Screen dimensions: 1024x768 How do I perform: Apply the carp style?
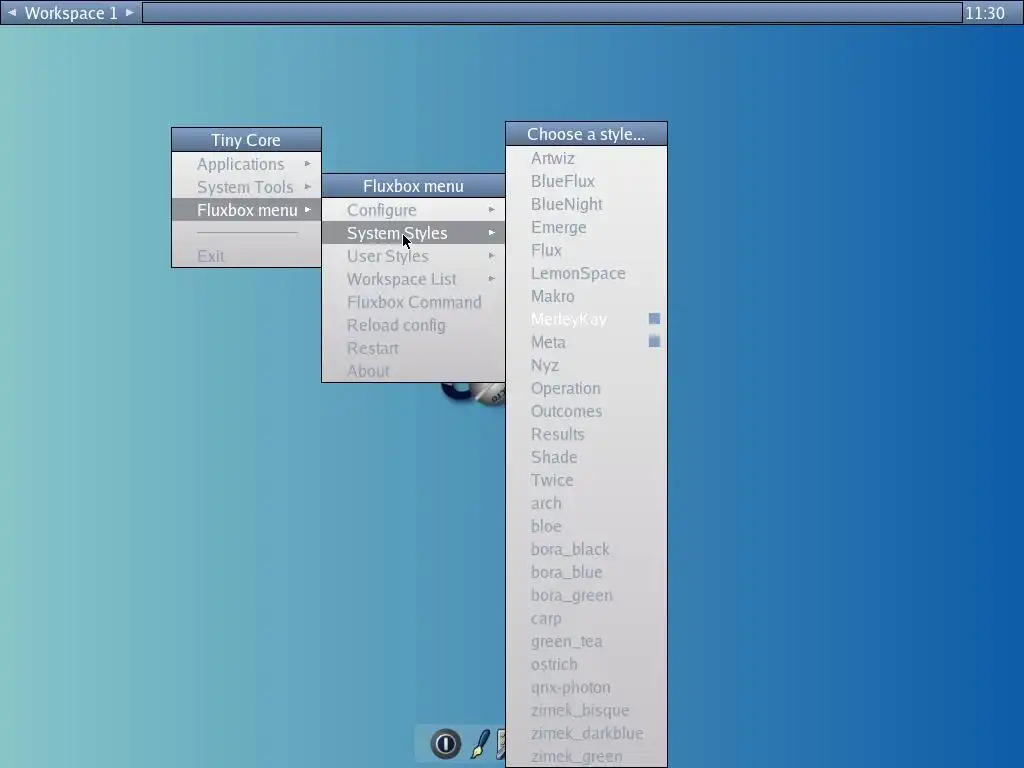pyautogui.click(x=586, y=618)
